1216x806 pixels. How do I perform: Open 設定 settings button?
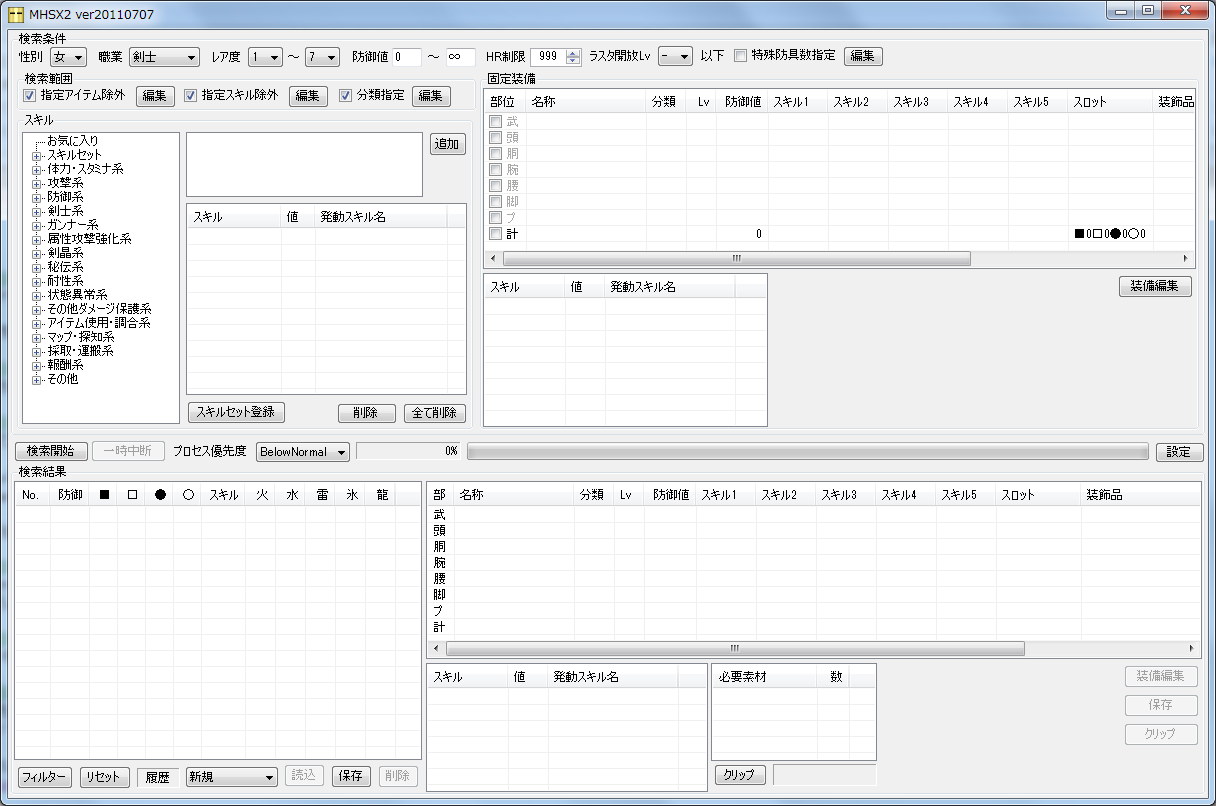(x=1180, y=452)
